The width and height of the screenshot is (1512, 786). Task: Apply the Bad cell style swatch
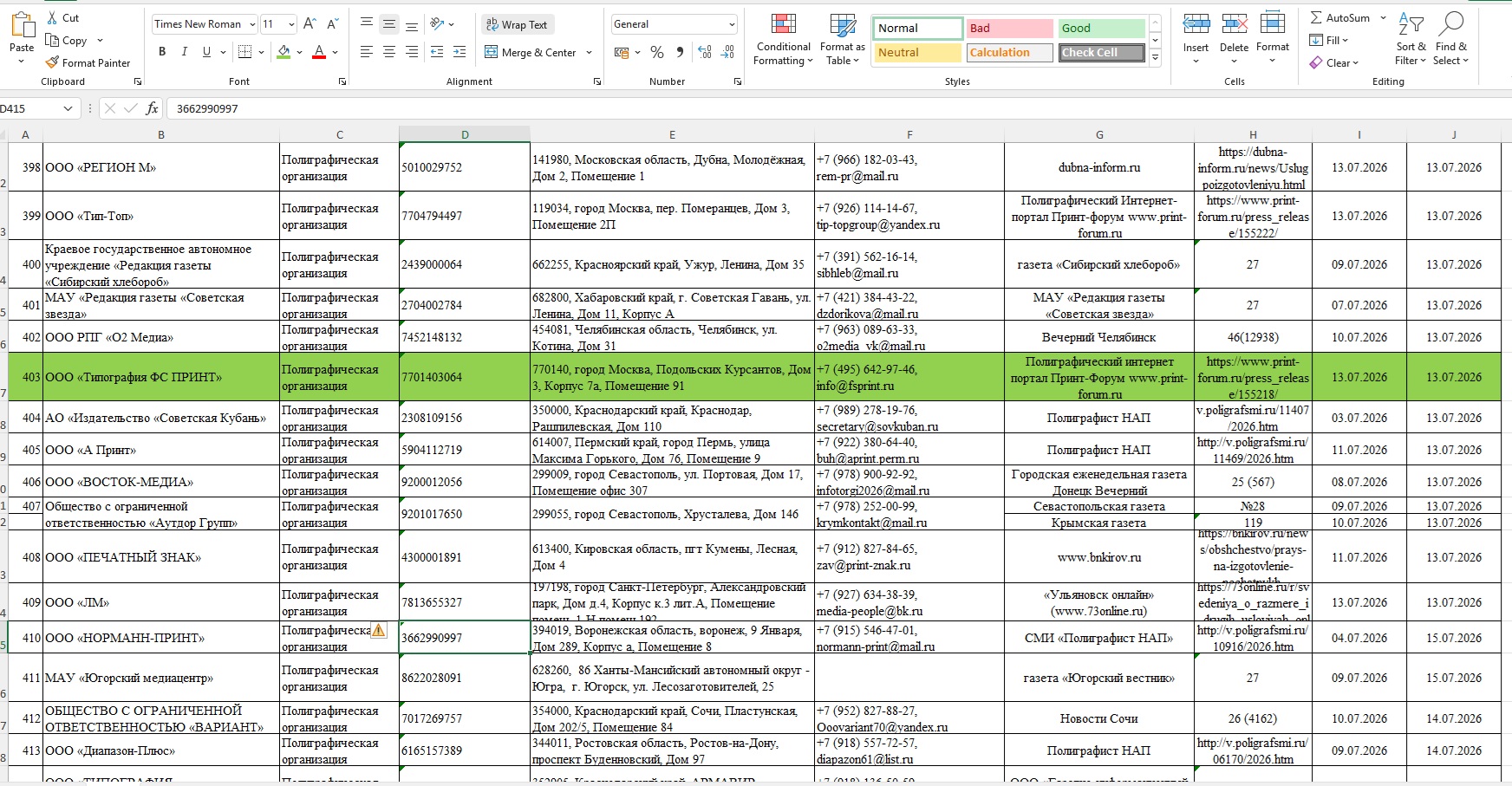click(1009, 29)
